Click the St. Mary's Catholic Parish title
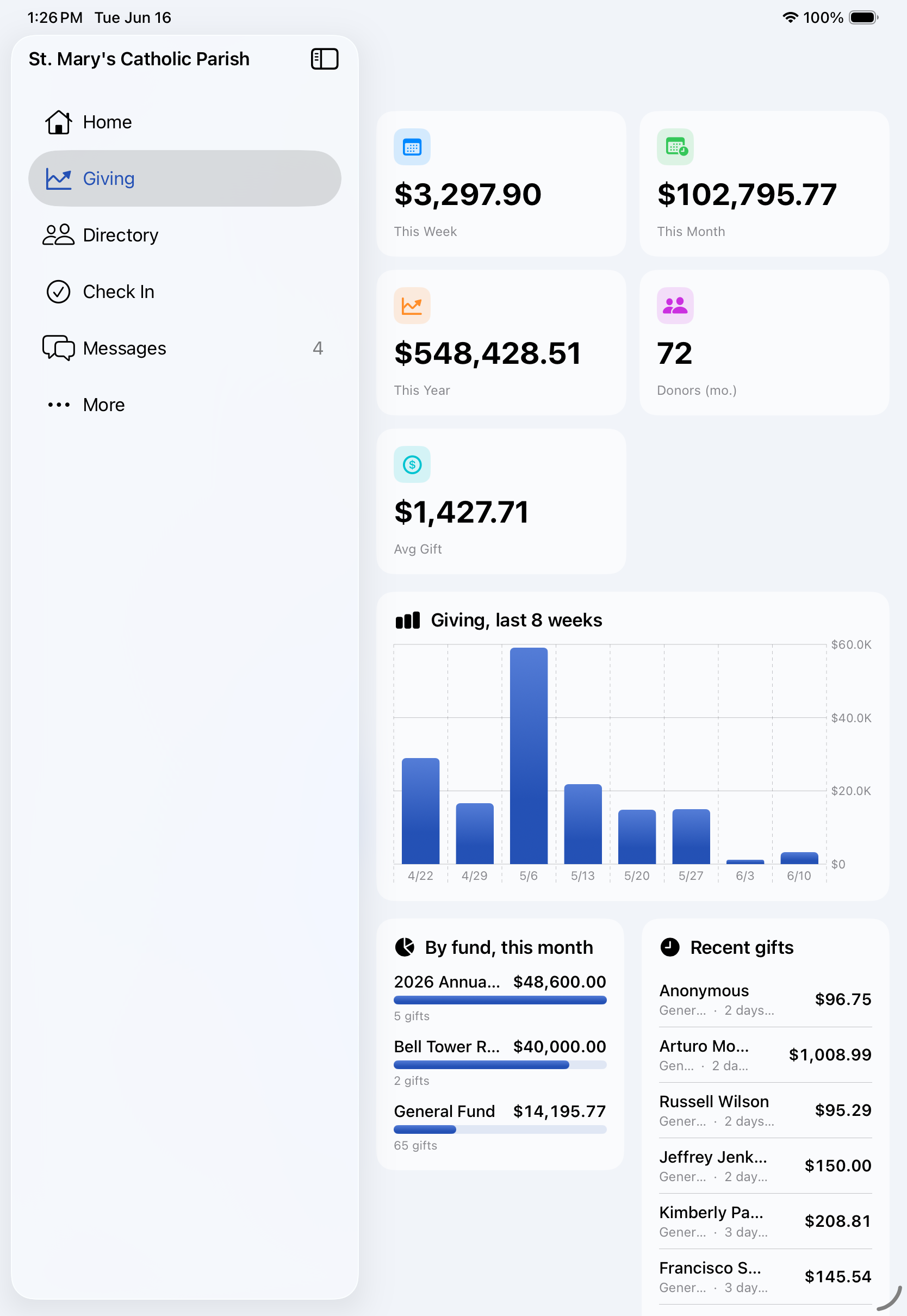907x1316 pixels. click(139, 59)
